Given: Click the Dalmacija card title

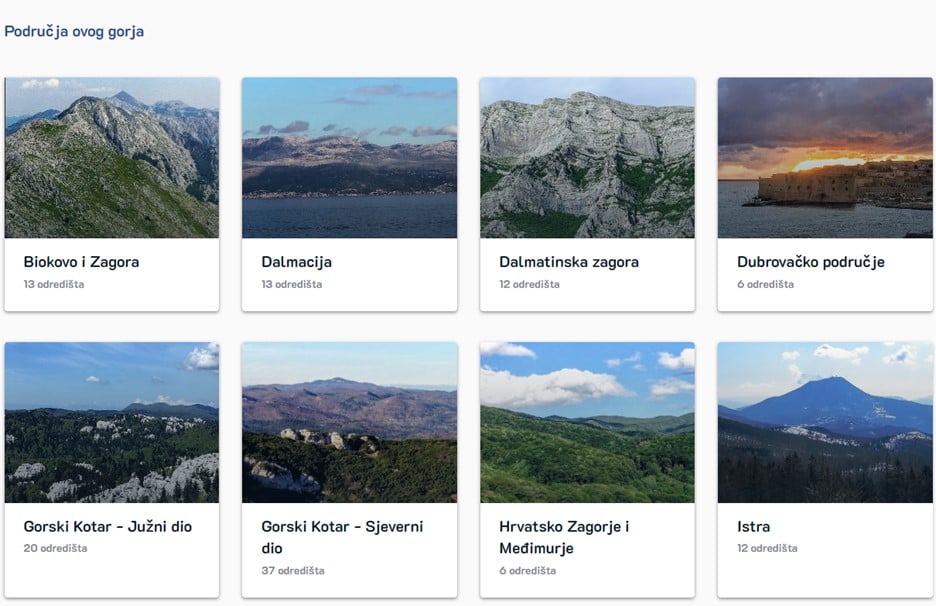Looking at the screenshot, I should [296, 262].
